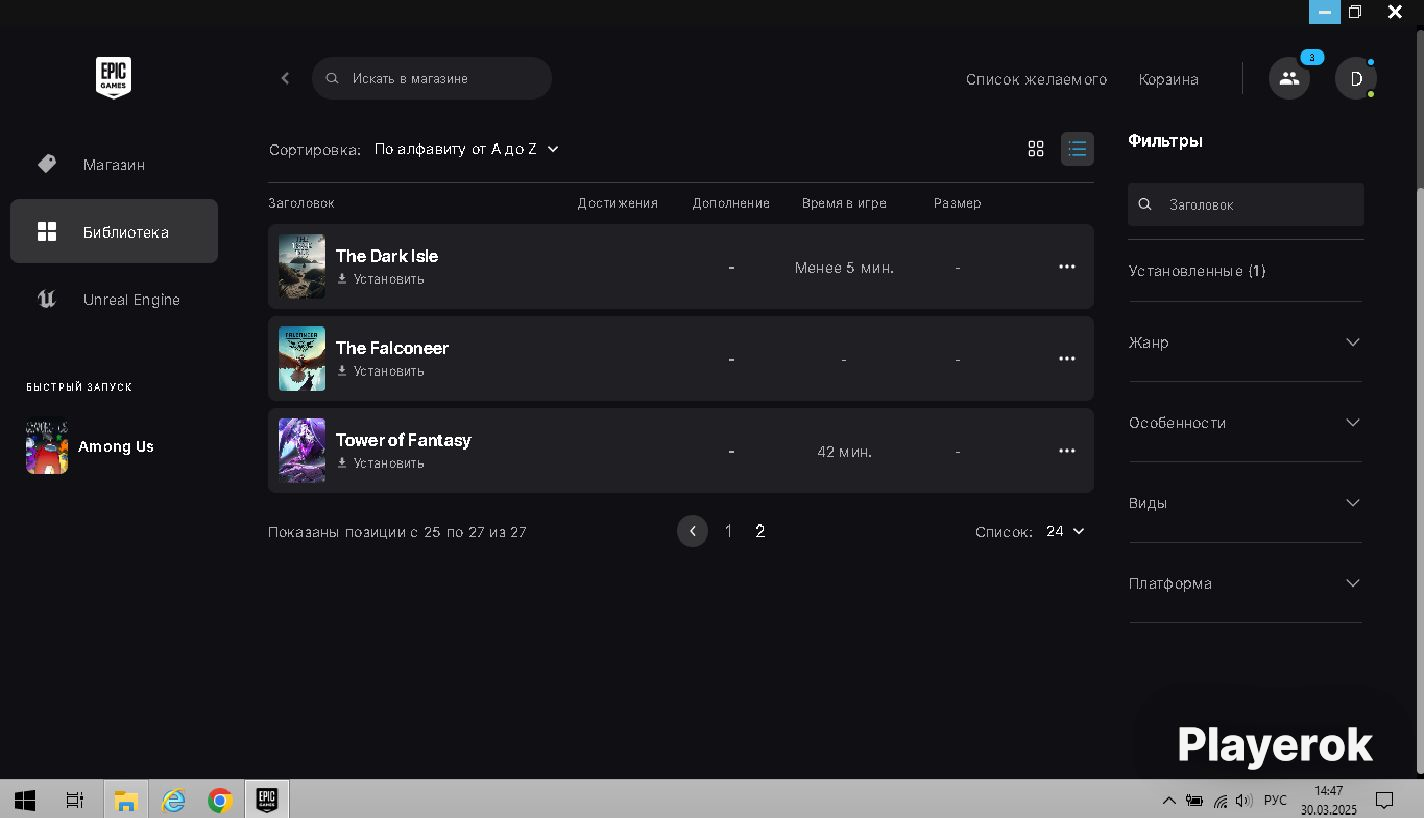Image resolution: width=1424 pixels, height=818 pixels.
Task: Expand the Виды filter
Action: click(1245, 503)
